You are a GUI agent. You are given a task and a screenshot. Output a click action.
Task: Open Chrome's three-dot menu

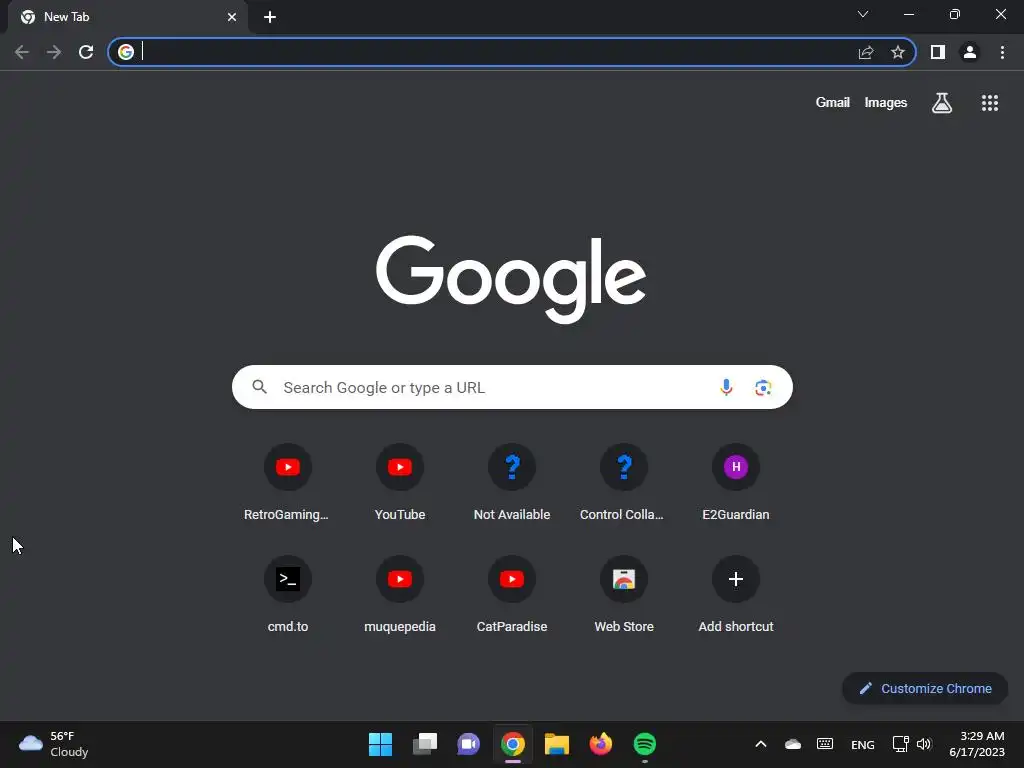(1002, 52)
